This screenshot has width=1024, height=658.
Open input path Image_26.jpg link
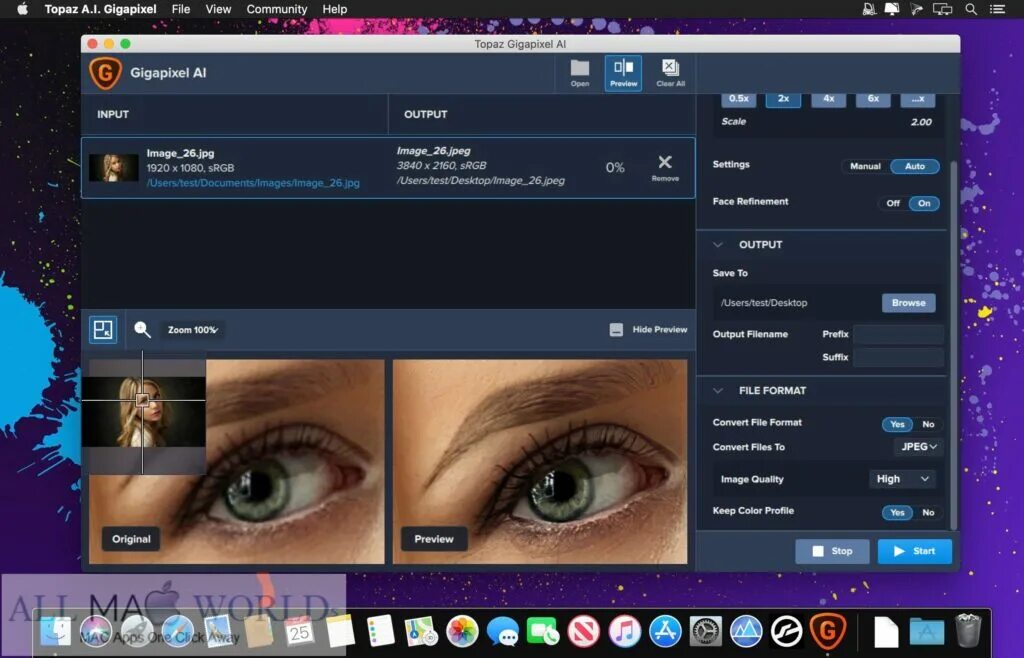(x=253, y=183)
